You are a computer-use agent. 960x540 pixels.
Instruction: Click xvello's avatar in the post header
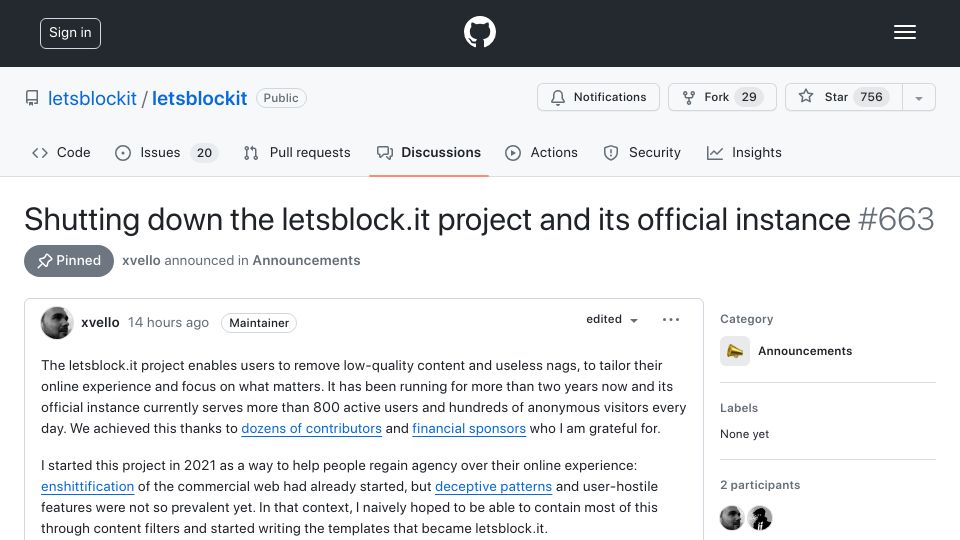tap(57, 323)
